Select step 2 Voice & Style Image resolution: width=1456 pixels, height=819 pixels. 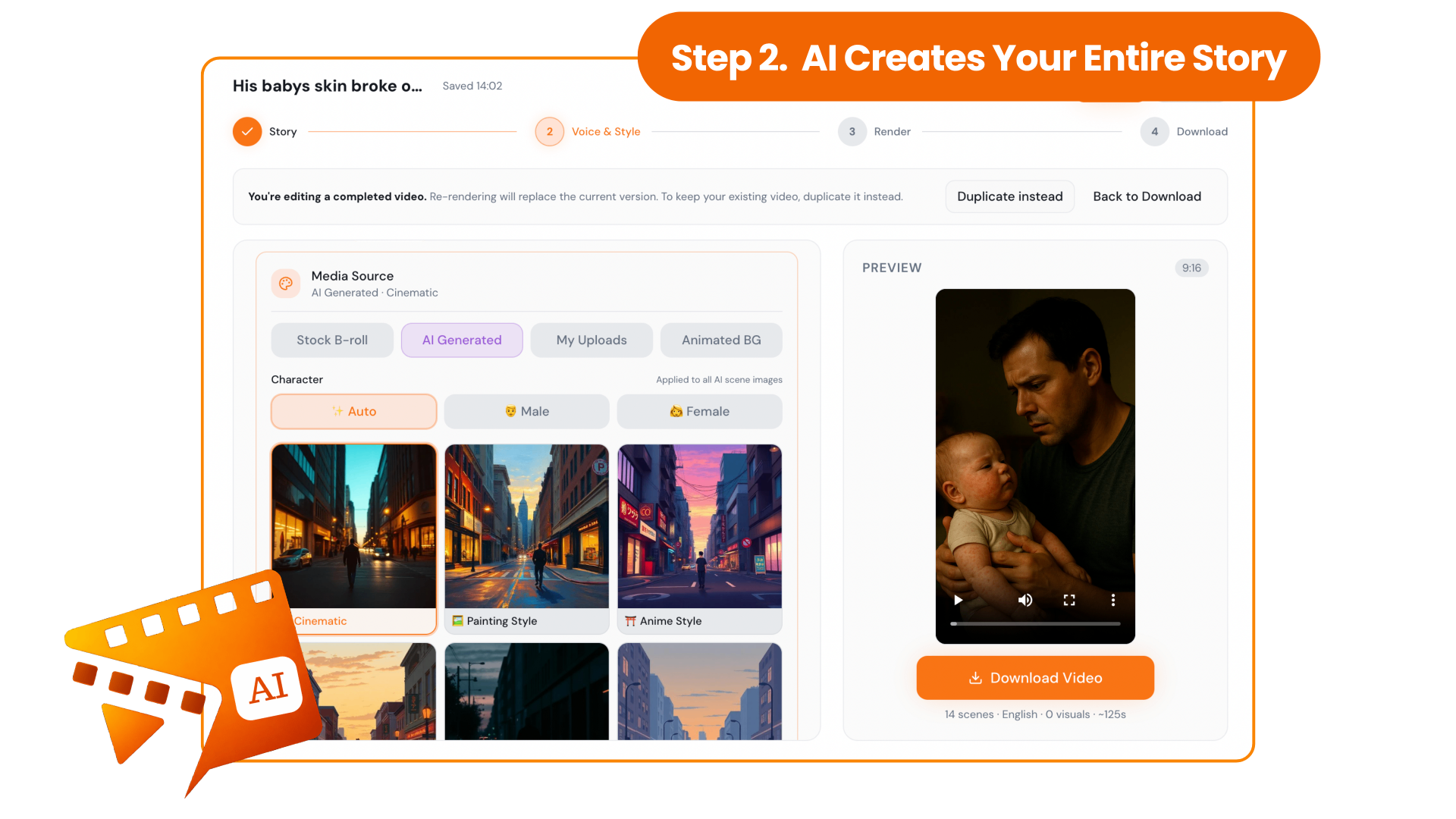tap(588, 131)
